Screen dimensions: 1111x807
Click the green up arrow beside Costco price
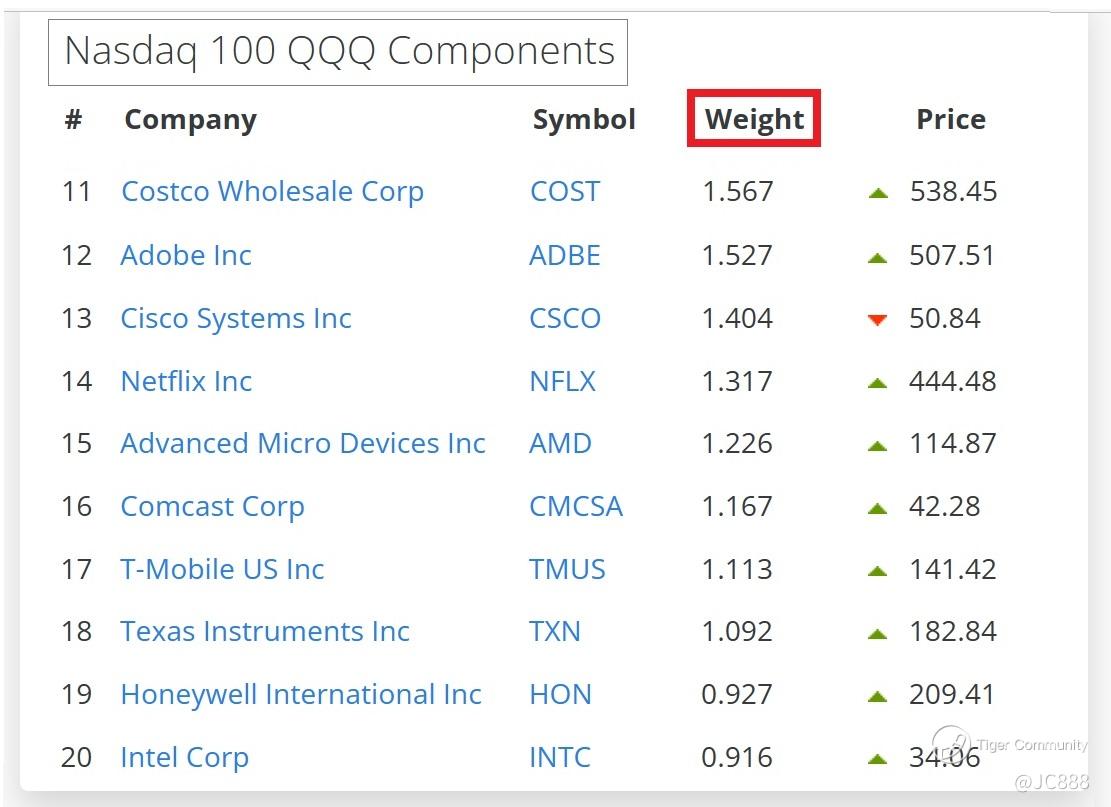click(x=878, y=193)
